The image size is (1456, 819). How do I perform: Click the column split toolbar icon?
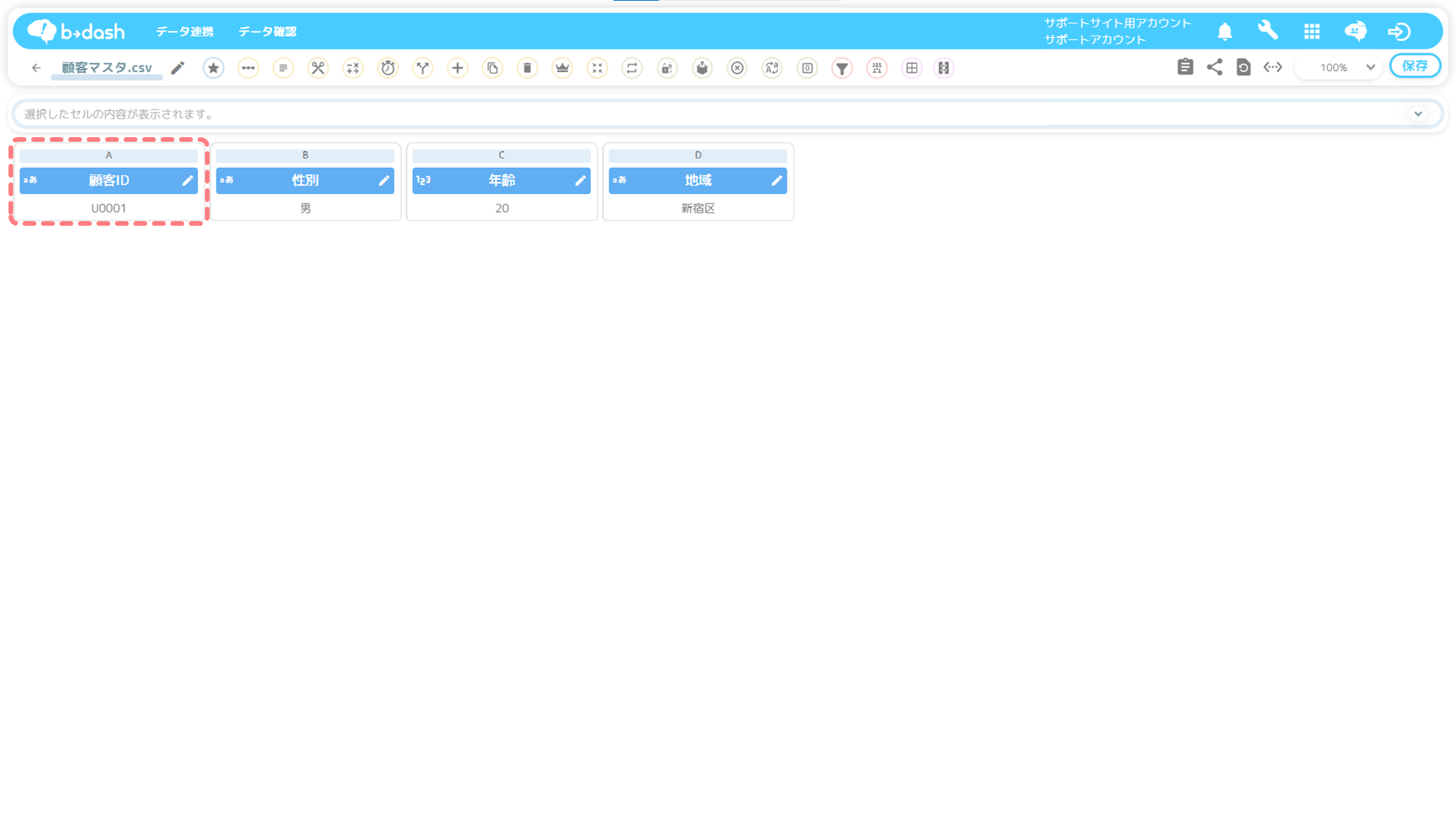tap(944, 68)
